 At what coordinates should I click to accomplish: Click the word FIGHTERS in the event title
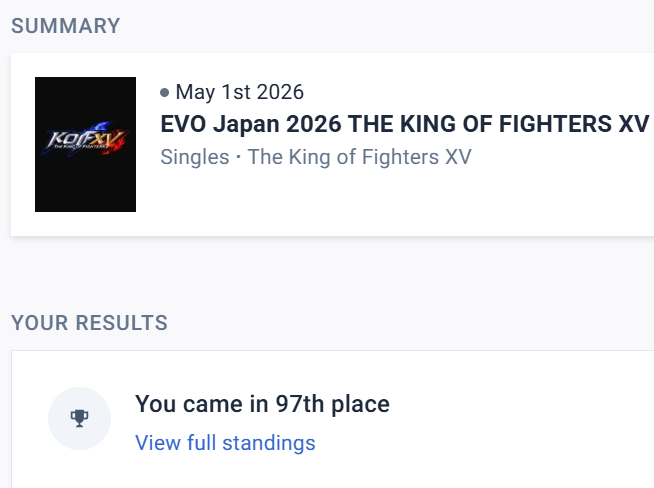pos(555,124)
